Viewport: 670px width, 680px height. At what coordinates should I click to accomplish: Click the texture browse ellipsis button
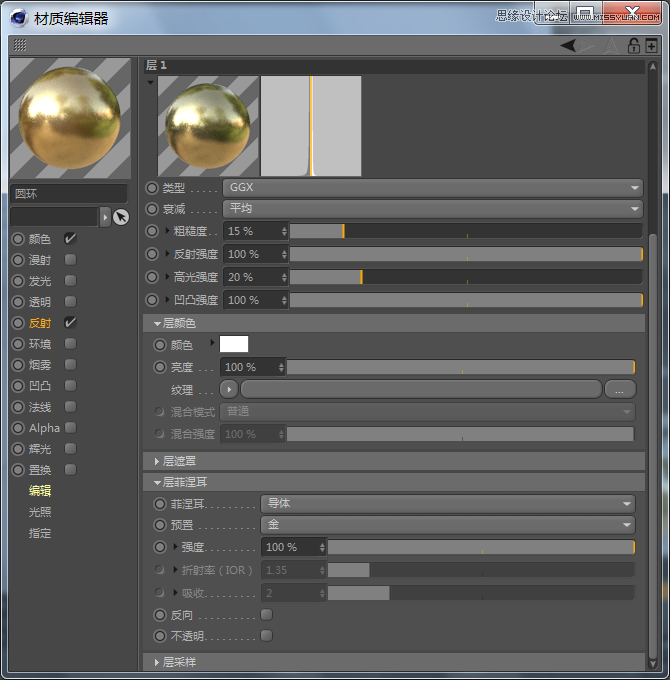coord(620,389)
